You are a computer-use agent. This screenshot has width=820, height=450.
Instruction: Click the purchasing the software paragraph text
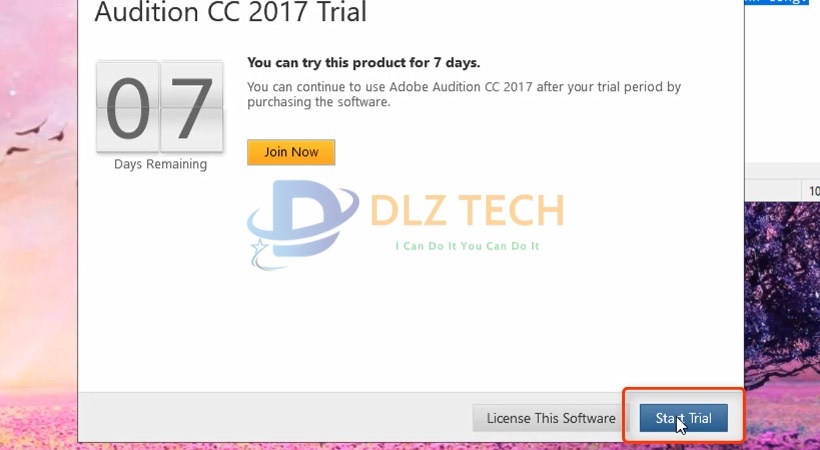point(464,94)
